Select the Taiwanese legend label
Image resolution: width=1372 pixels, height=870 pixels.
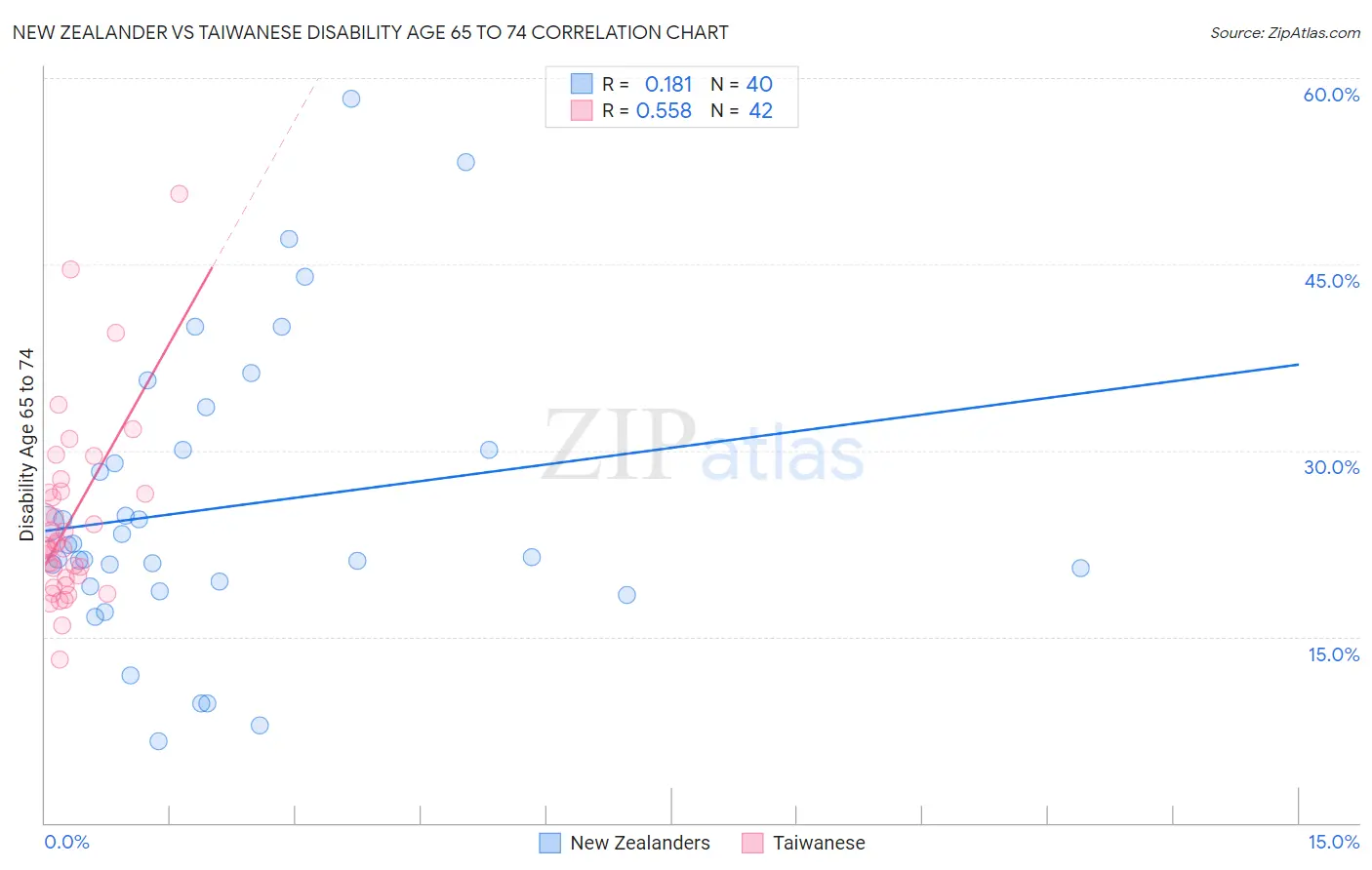click(819, 843)
